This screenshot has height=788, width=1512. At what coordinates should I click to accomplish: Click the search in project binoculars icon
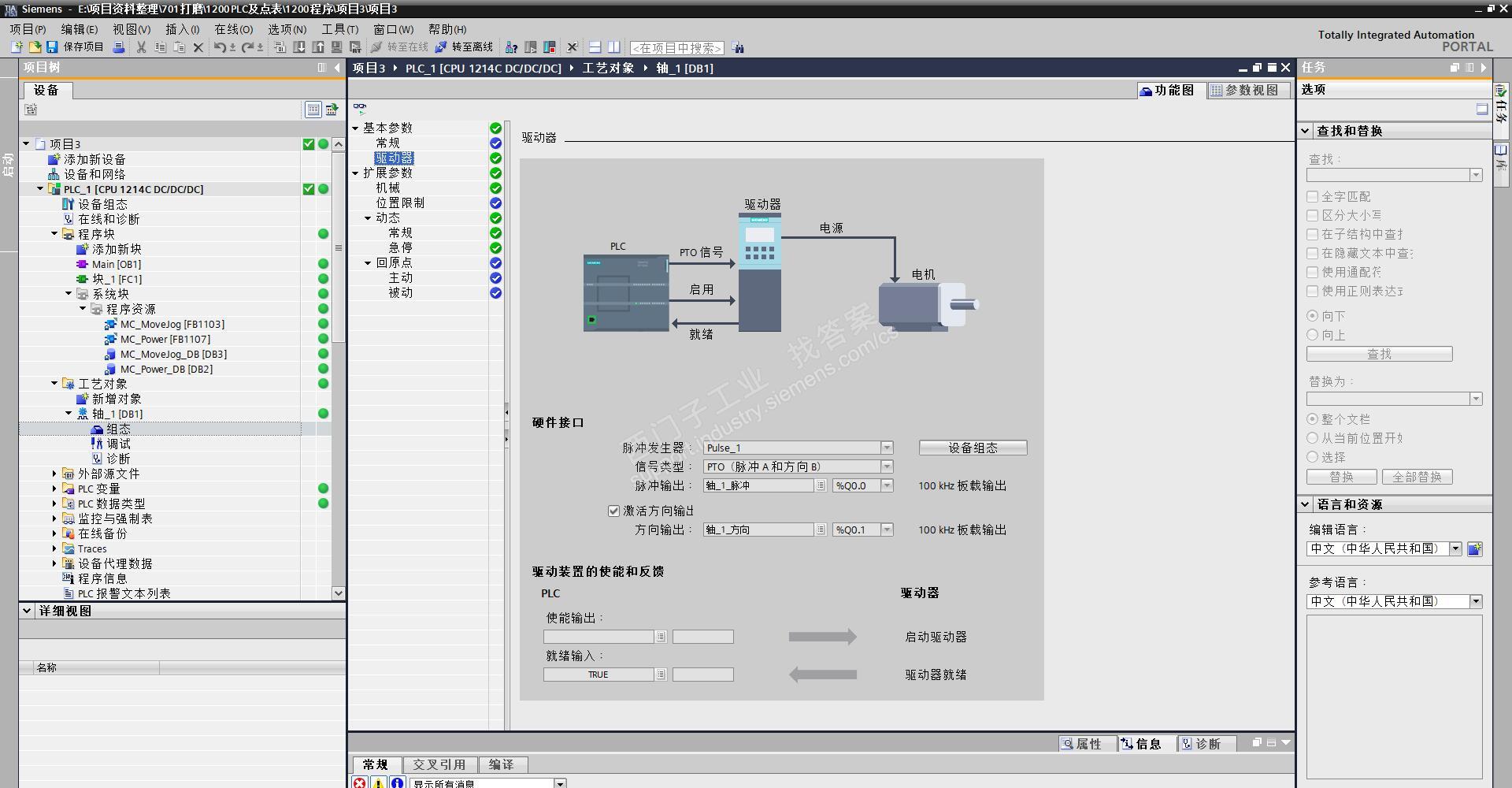click(738, 47)
